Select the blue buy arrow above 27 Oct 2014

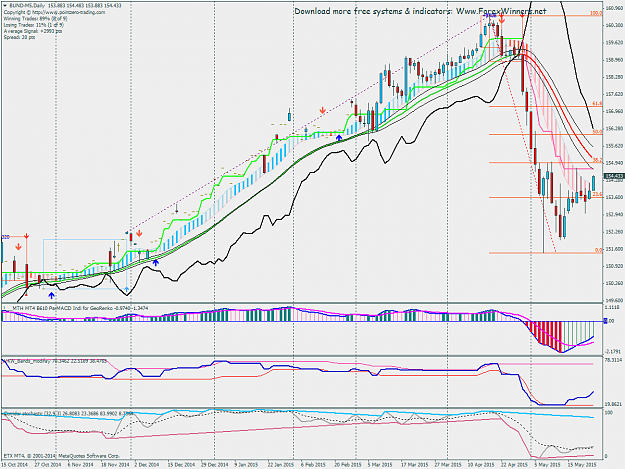(51, 295)
